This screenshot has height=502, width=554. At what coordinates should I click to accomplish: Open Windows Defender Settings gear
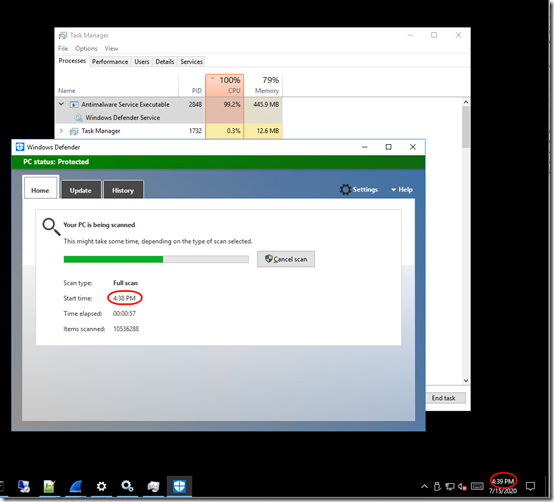click(359, 190)
